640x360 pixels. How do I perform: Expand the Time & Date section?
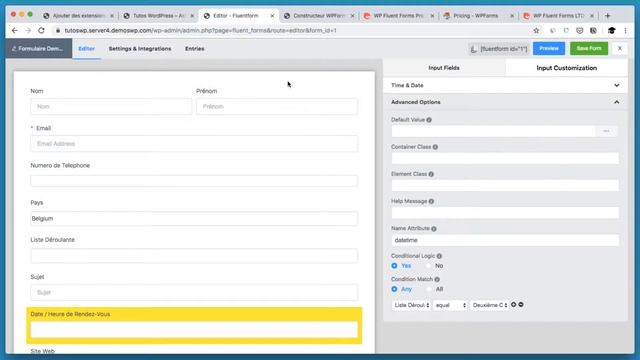(x=505, y=85)
